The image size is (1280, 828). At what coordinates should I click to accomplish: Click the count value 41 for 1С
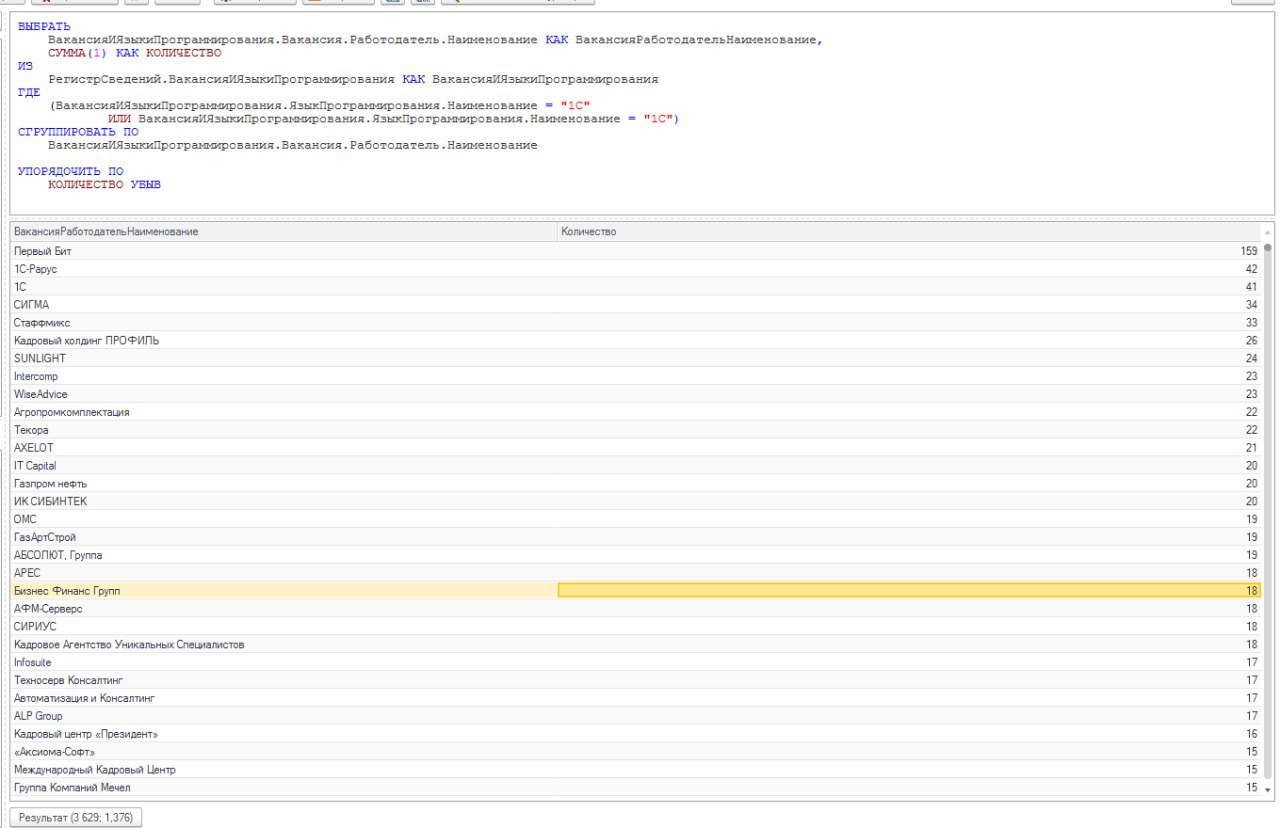click(1251, 287)
